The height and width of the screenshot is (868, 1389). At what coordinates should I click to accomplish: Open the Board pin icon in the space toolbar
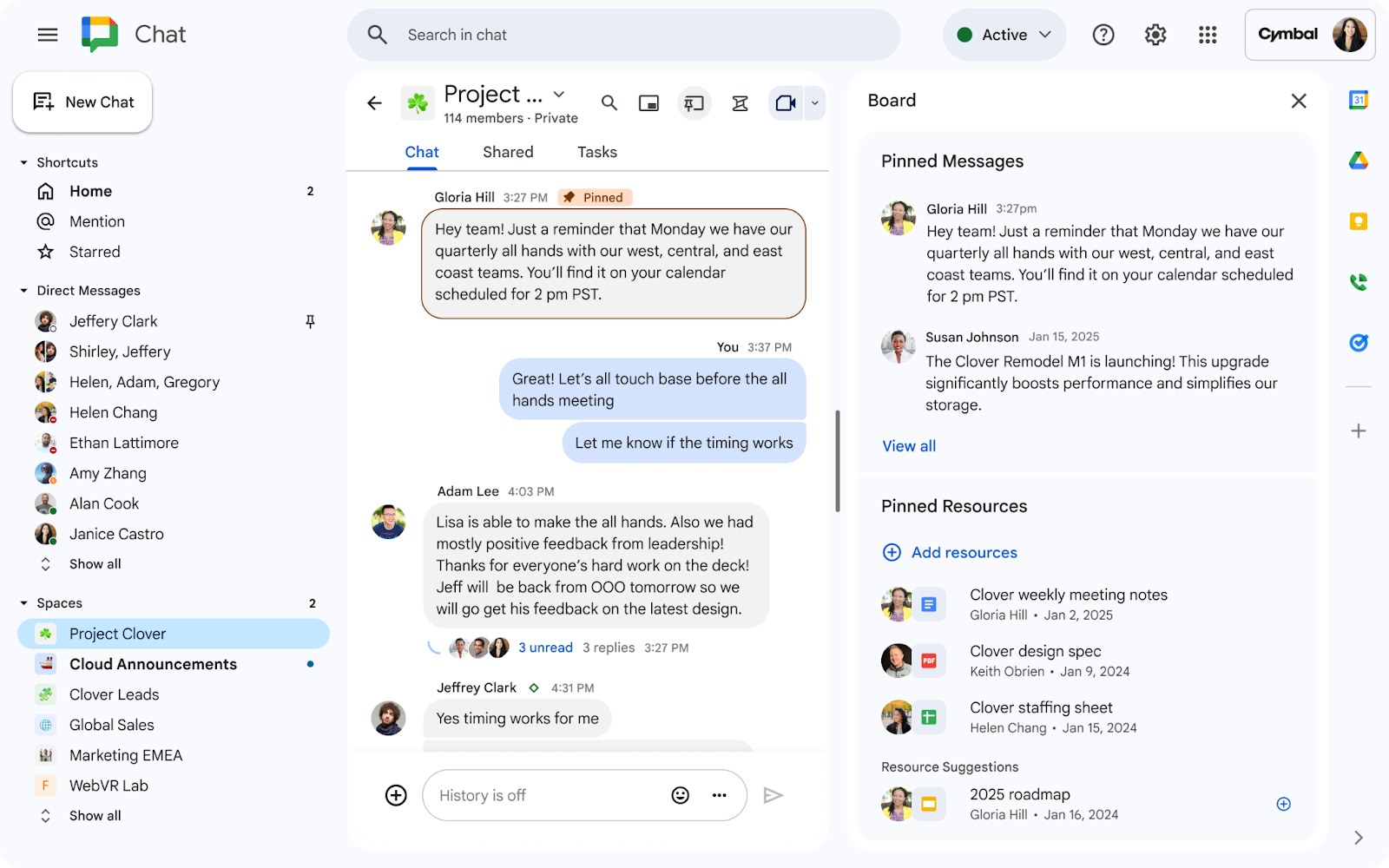[x=694, y=102]
